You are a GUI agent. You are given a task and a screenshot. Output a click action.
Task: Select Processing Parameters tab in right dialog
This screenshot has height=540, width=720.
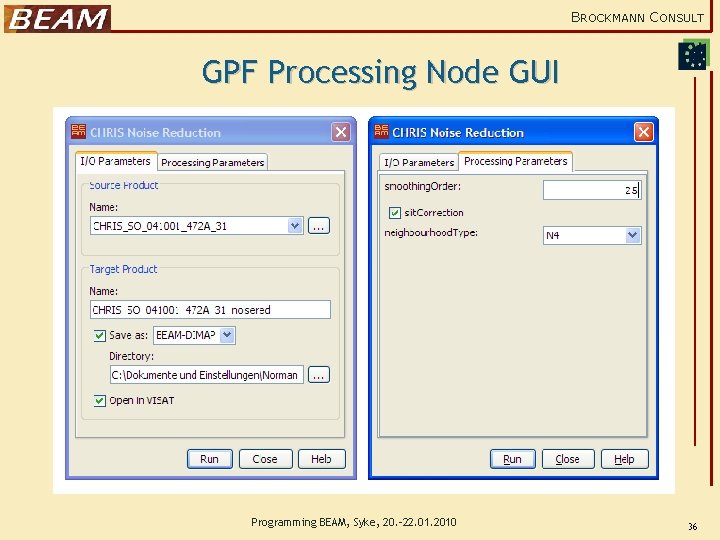point(516,161)
